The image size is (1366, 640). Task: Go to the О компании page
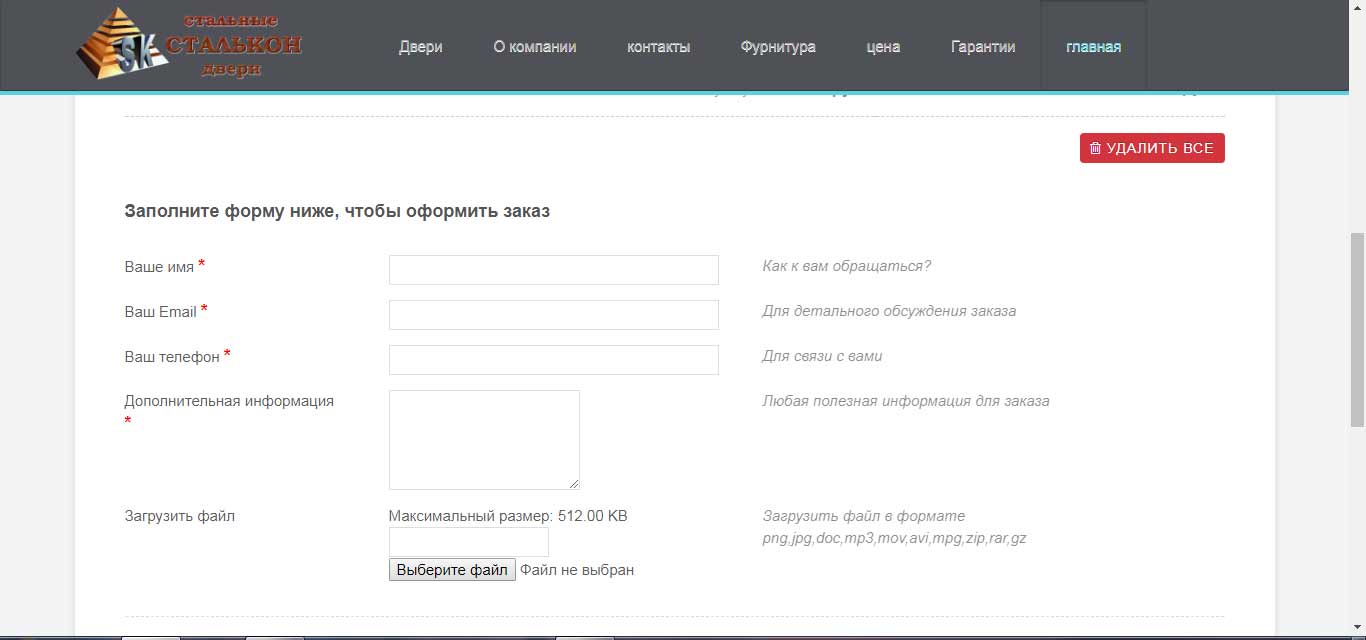[534, 47]
